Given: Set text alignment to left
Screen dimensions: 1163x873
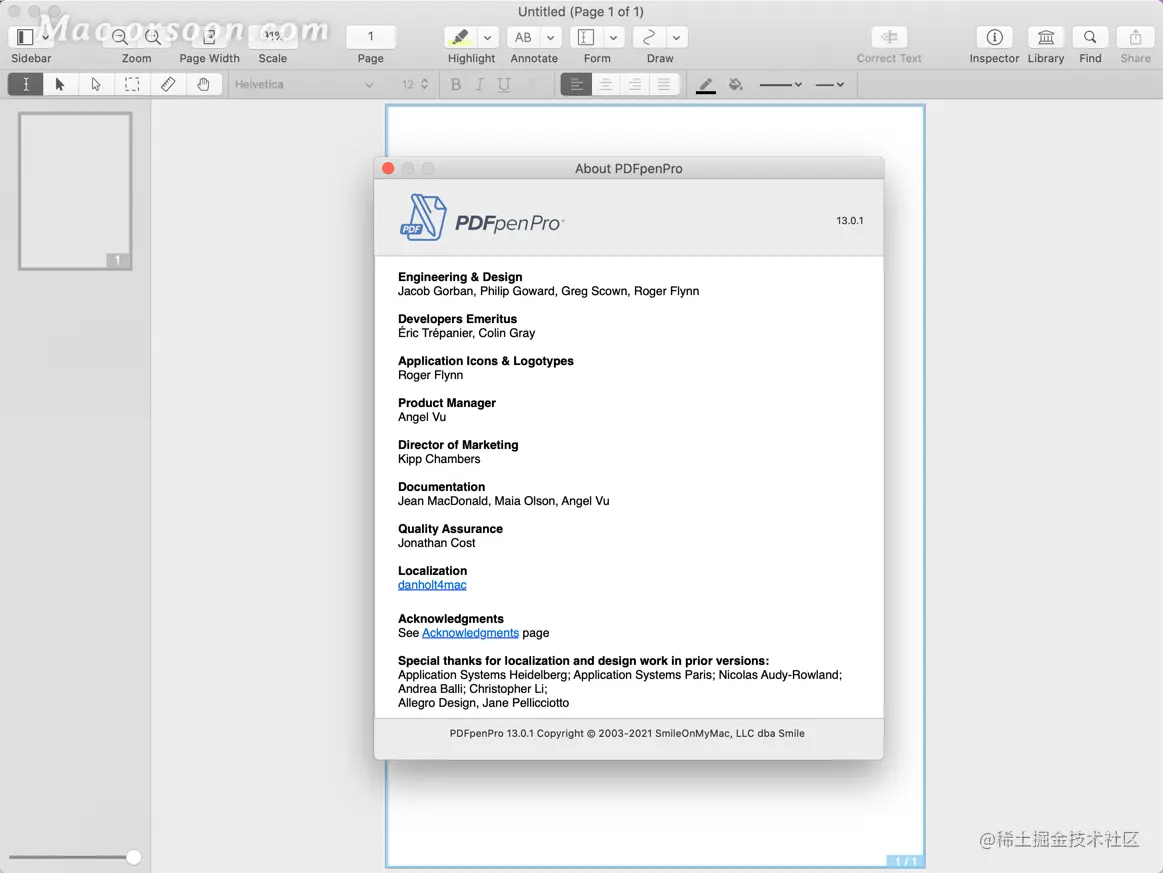Looking at the screenshot, I should [x=576, y=85].
